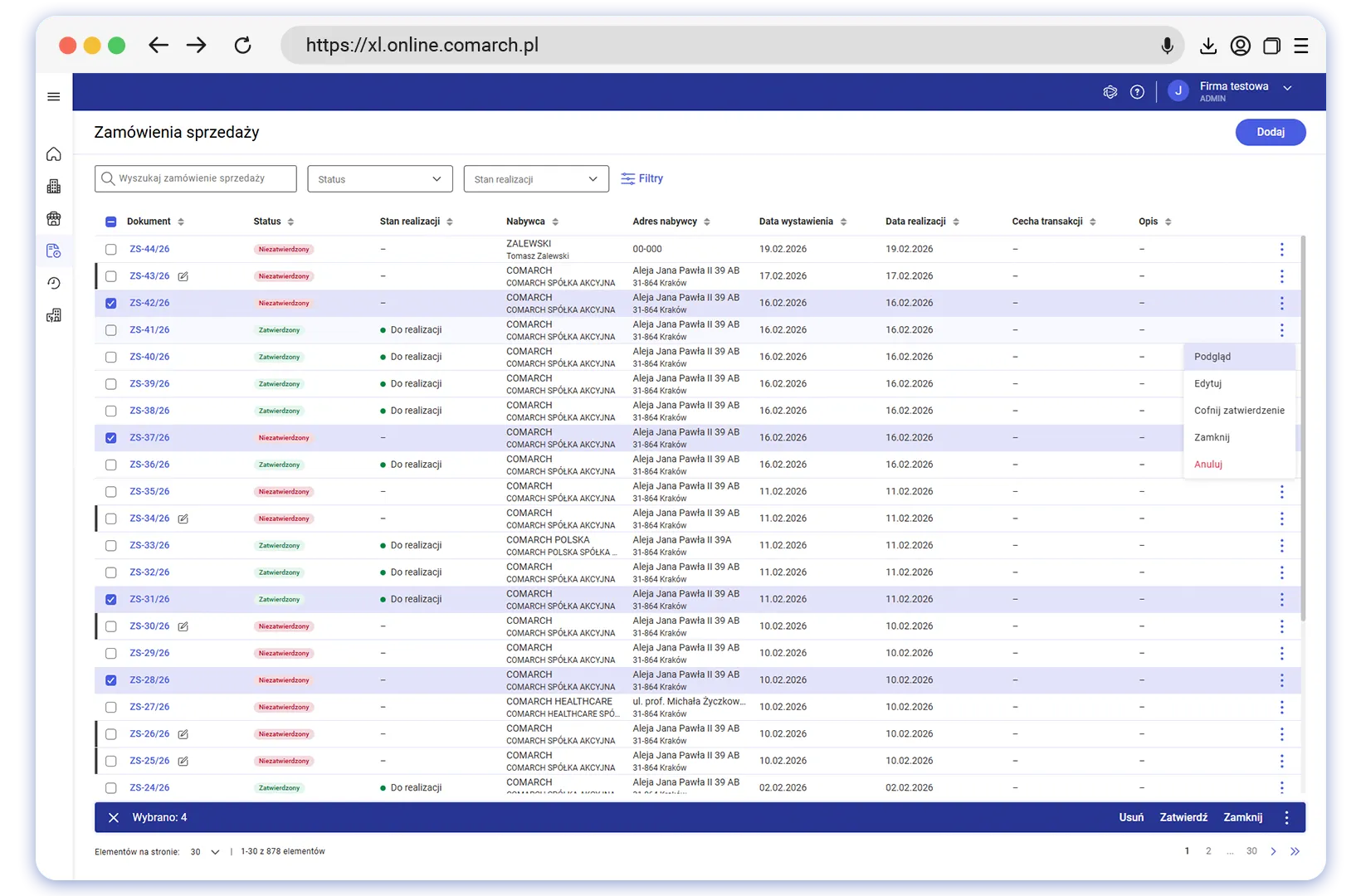Click the browser downloads icon
Viewport: 1361px width, 896px height.
(x=1208, y=46)
